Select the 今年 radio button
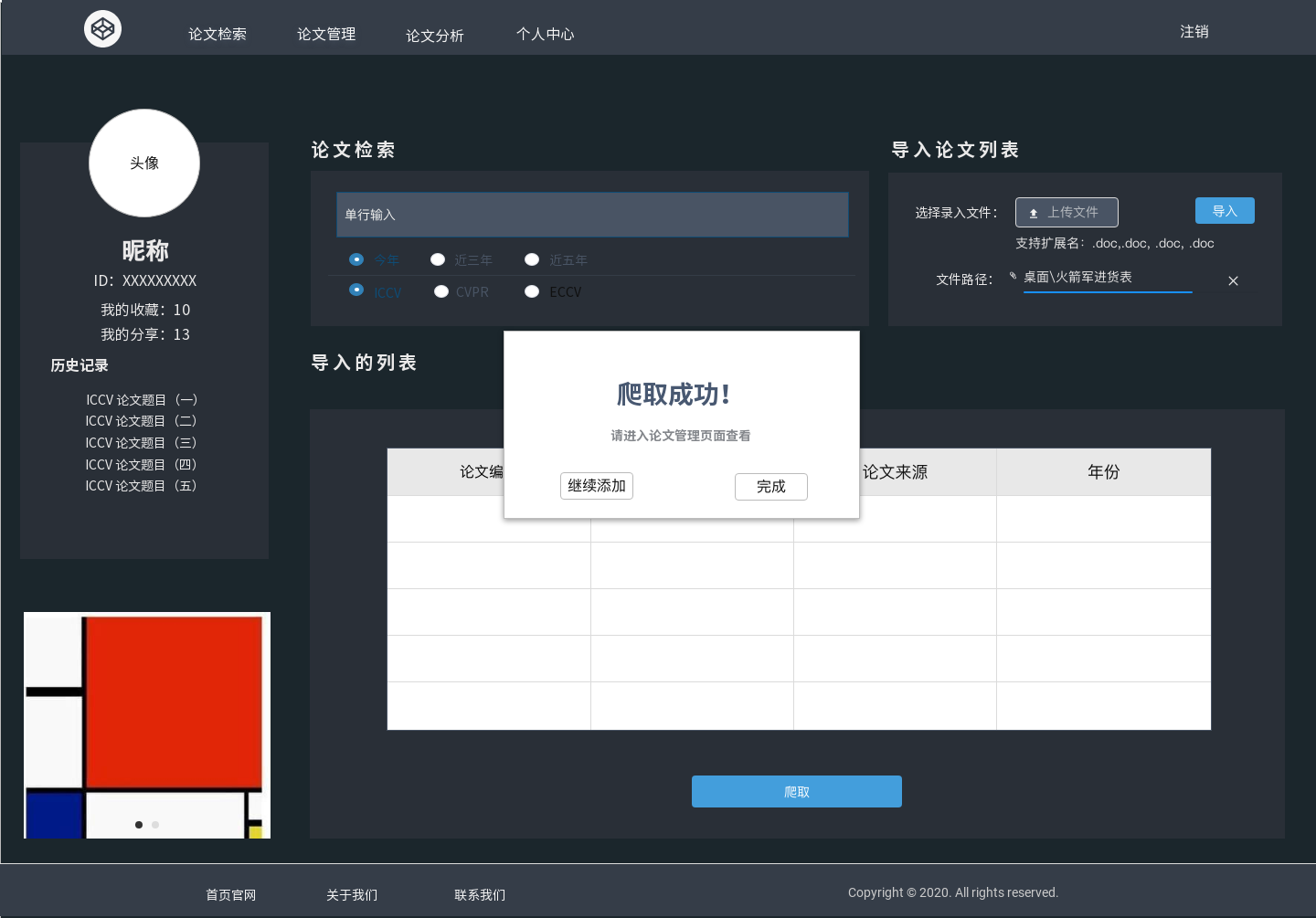This screenshot has width=1316, height=918. coord(356,259)
